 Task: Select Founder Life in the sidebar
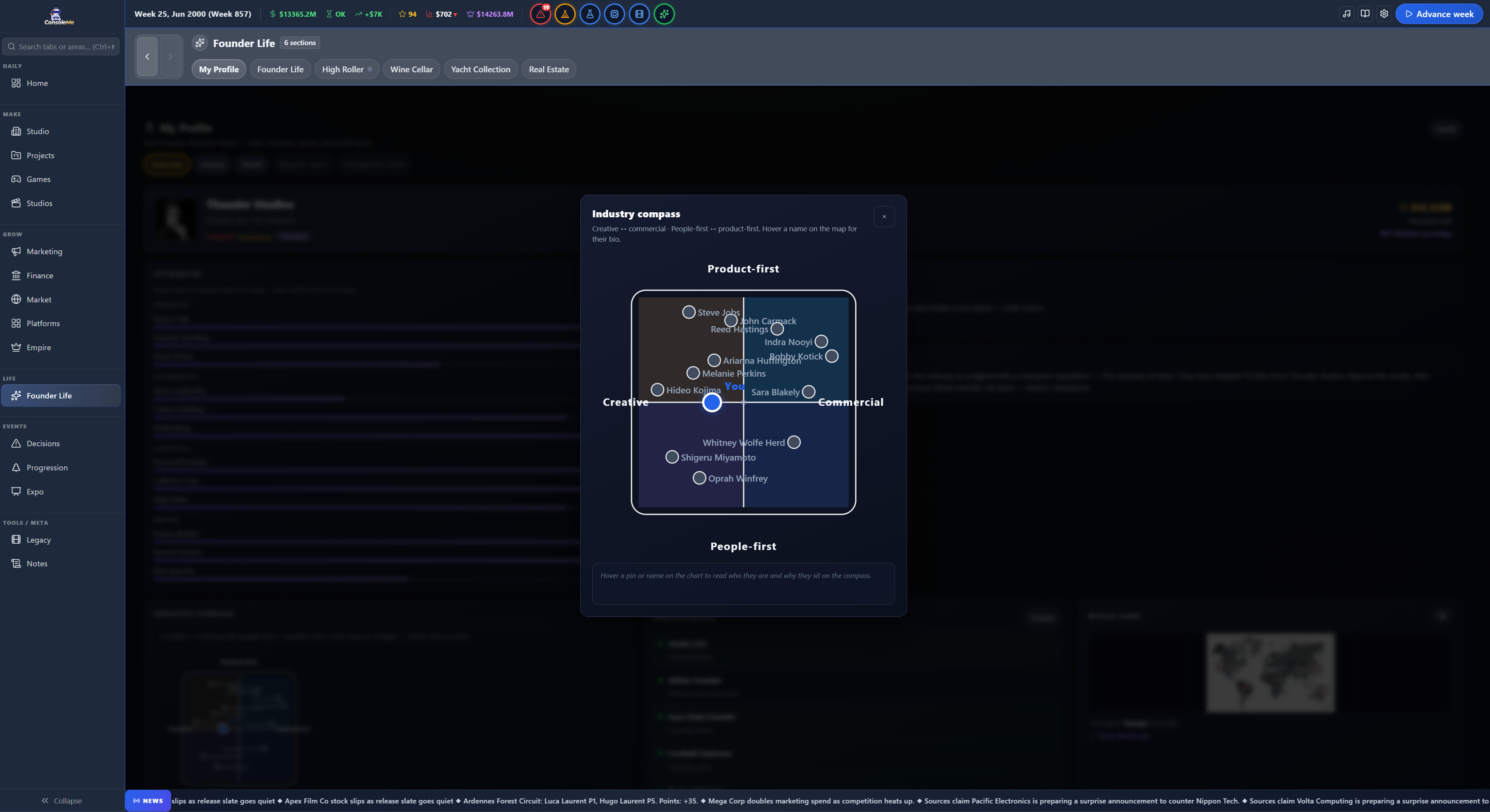61,396
